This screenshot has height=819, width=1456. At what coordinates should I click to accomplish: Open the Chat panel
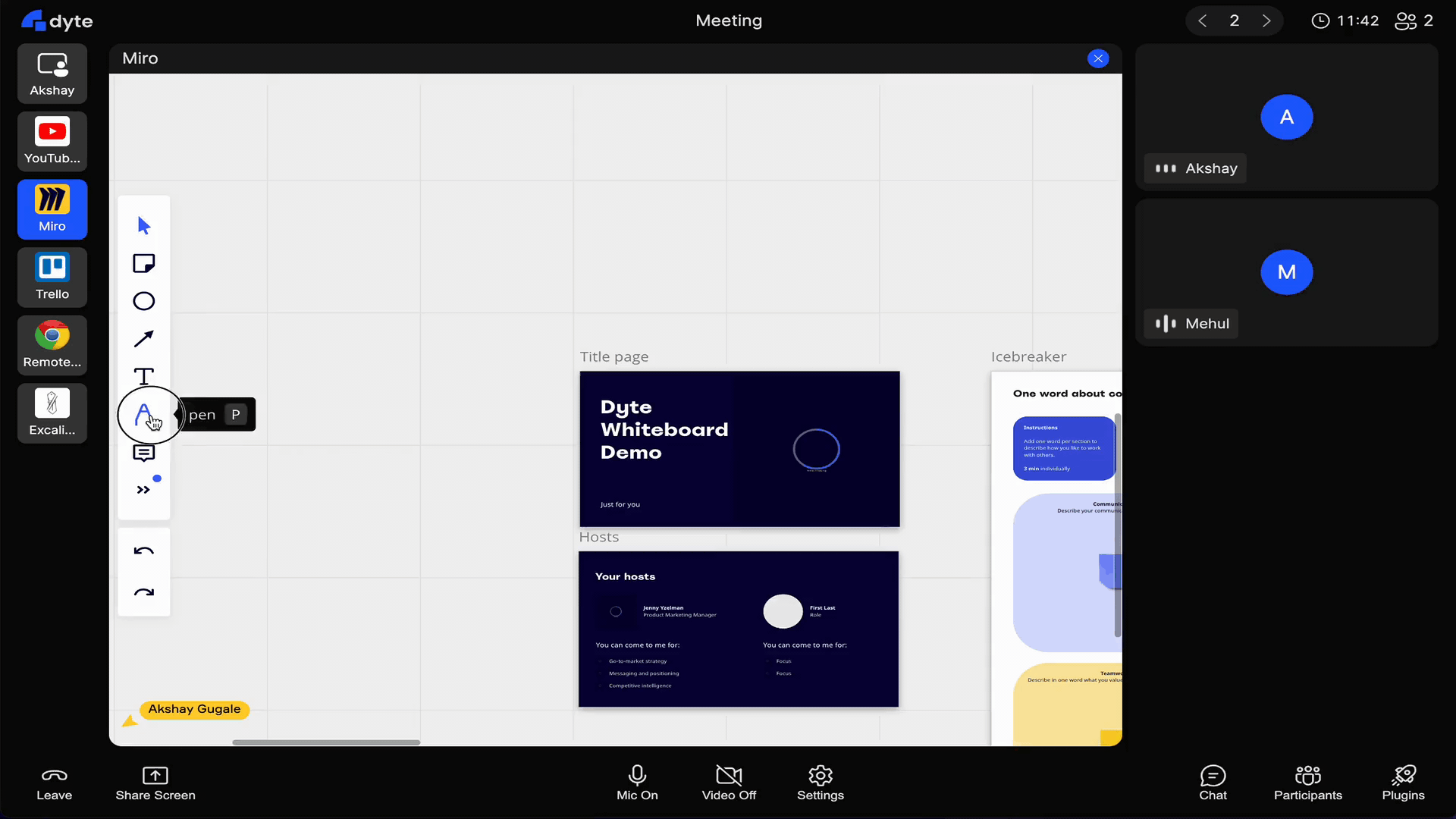coord(1213,783)
